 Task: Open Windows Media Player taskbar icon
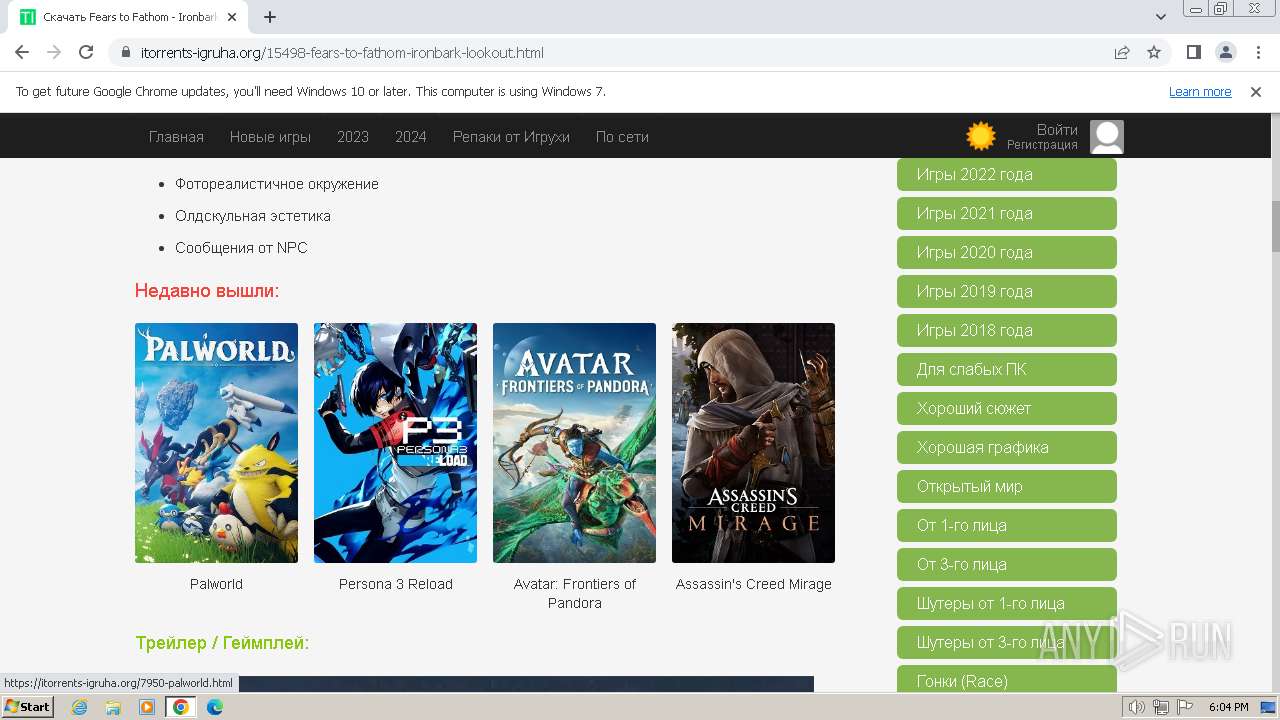point(147,707)
